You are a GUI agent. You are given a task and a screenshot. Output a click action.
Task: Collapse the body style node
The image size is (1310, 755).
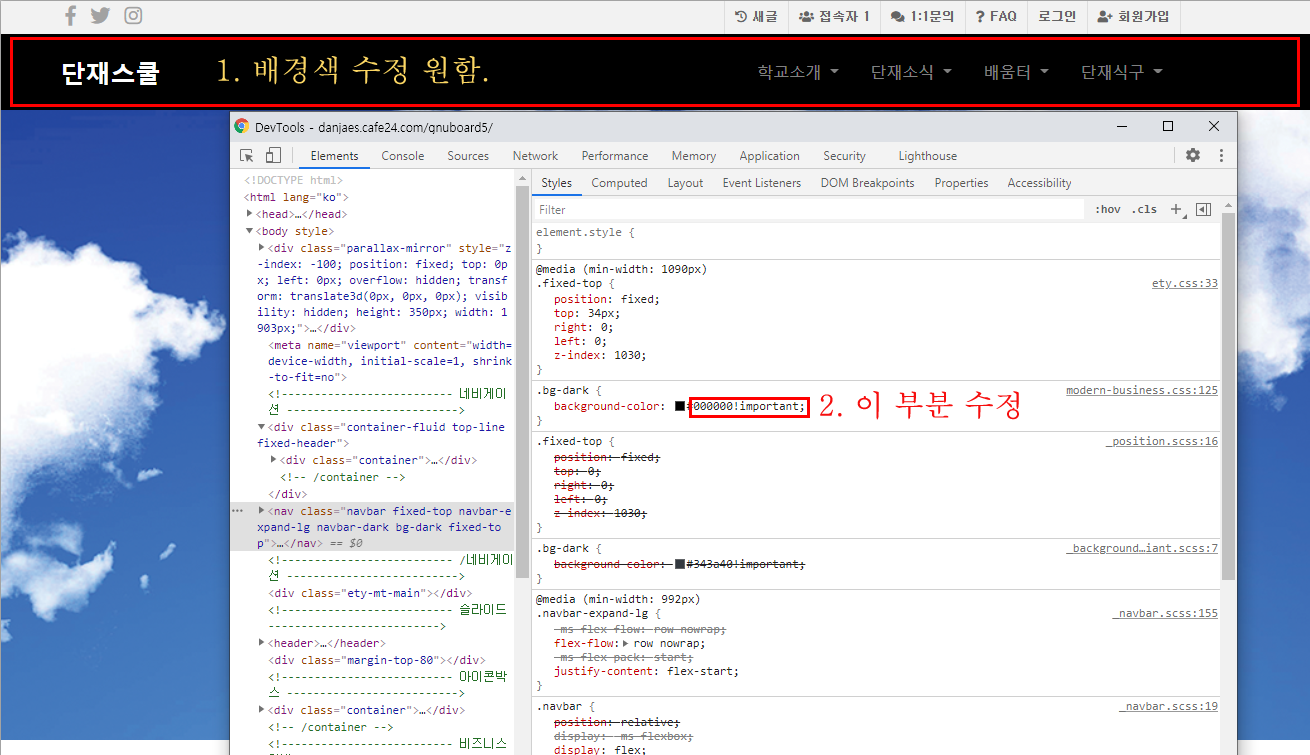coord(250,231)
